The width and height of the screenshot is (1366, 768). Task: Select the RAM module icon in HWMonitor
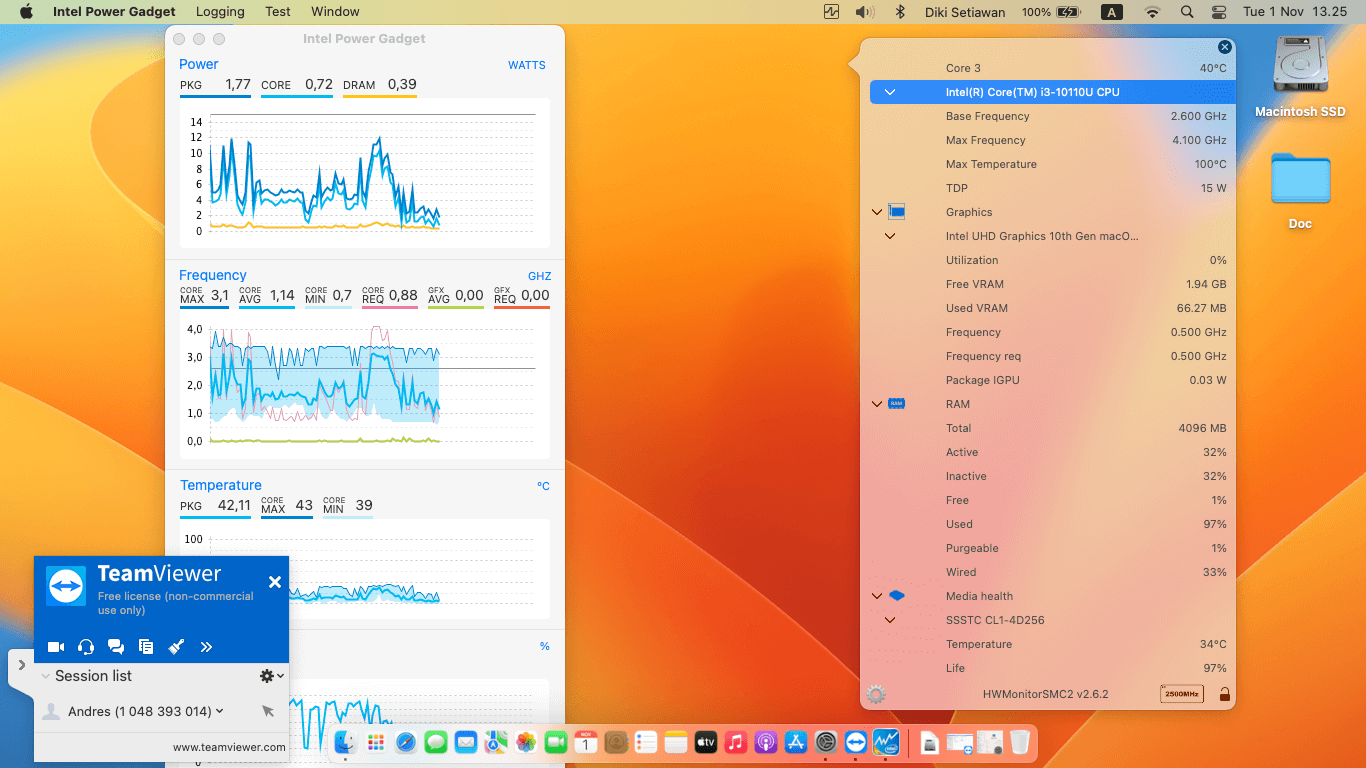click(x=896, y=404)
